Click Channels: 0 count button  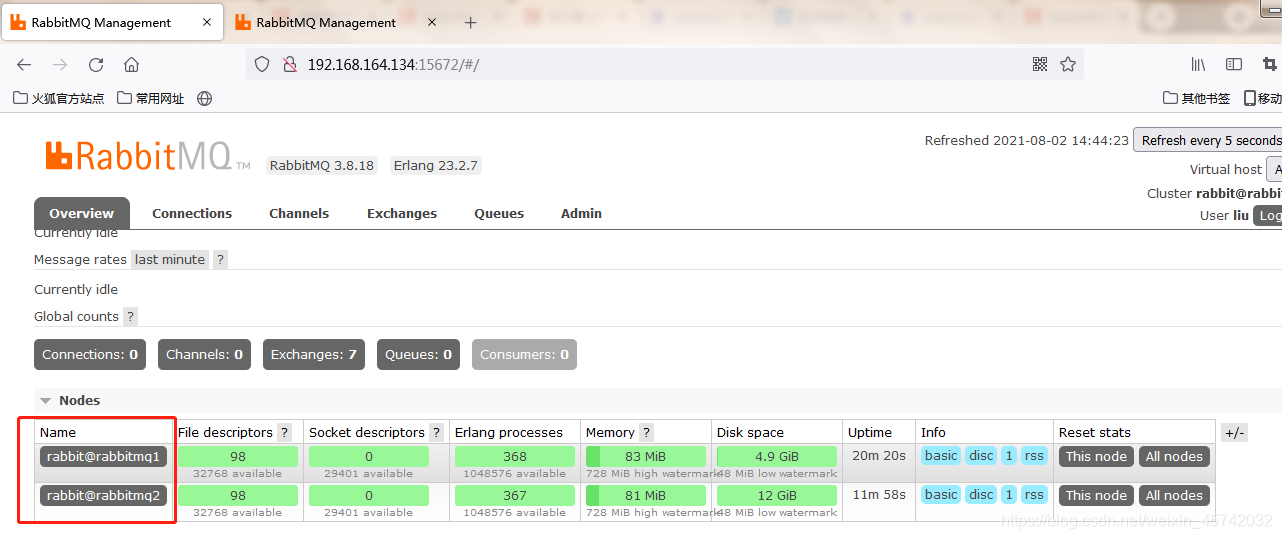[204, 354]
